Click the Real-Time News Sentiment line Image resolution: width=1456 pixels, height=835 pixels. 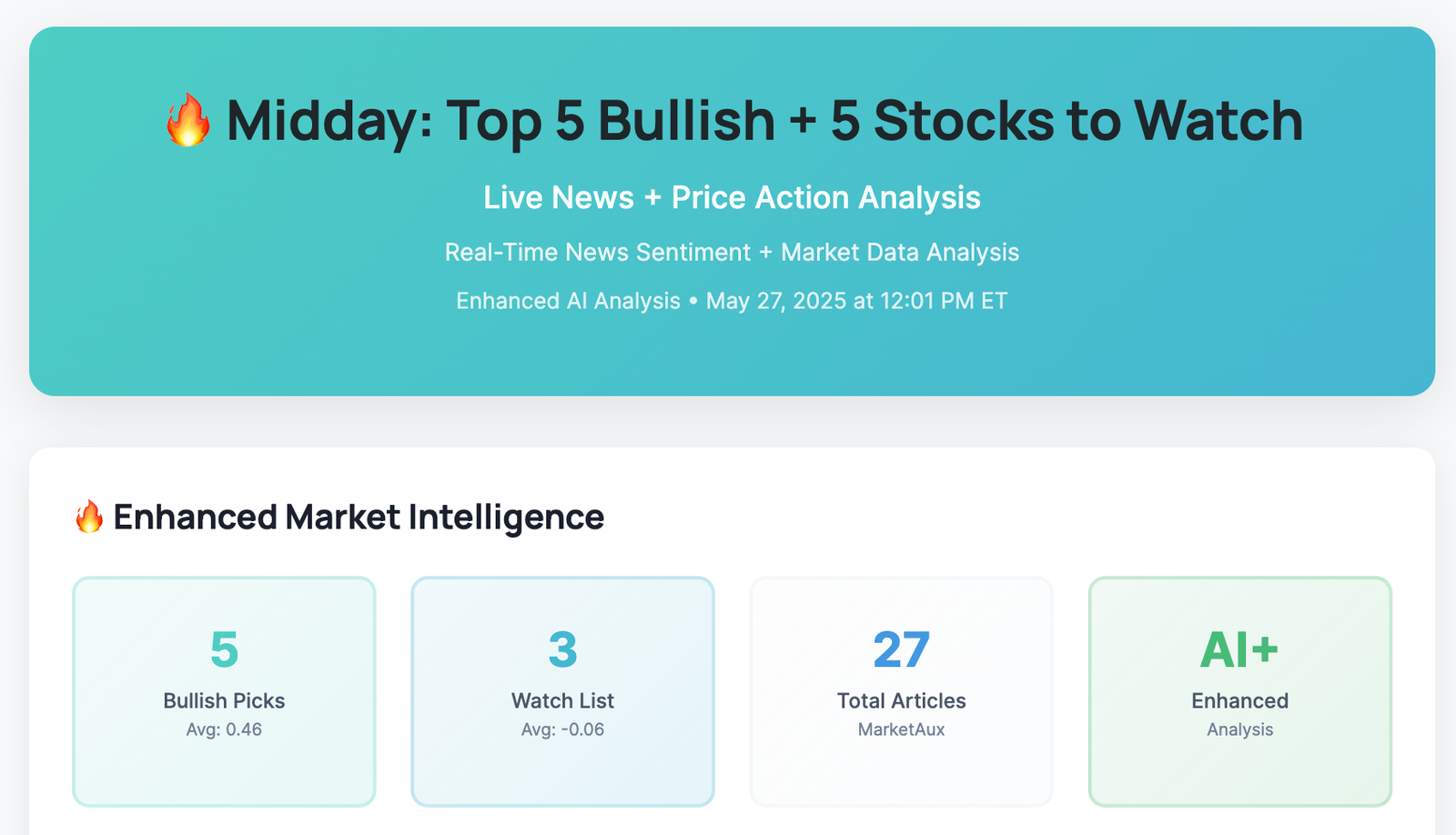pyautogui.click(x=732, y=252)
